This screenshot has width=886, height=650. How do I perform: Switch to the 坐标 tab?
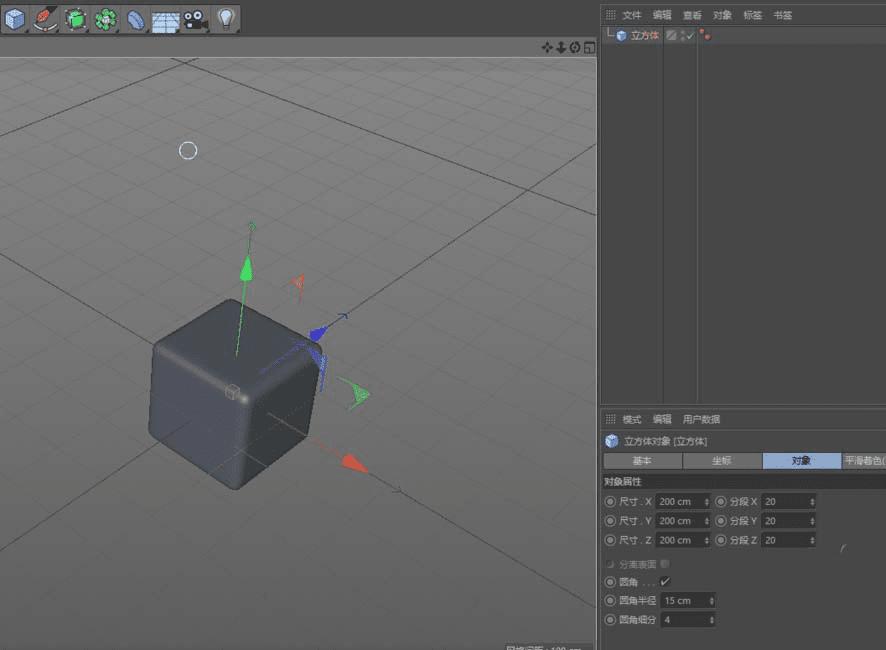(722, 461)
